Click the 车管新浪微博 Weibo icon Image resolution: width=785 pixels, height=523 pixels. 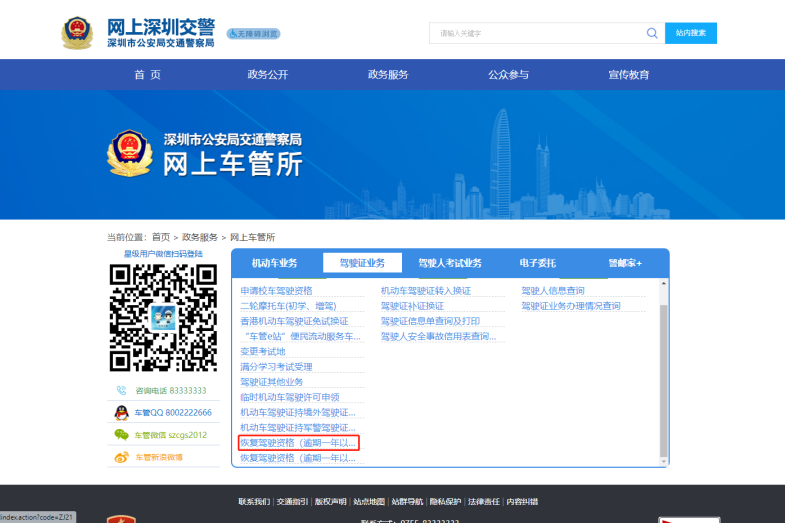tap(121, 457)
